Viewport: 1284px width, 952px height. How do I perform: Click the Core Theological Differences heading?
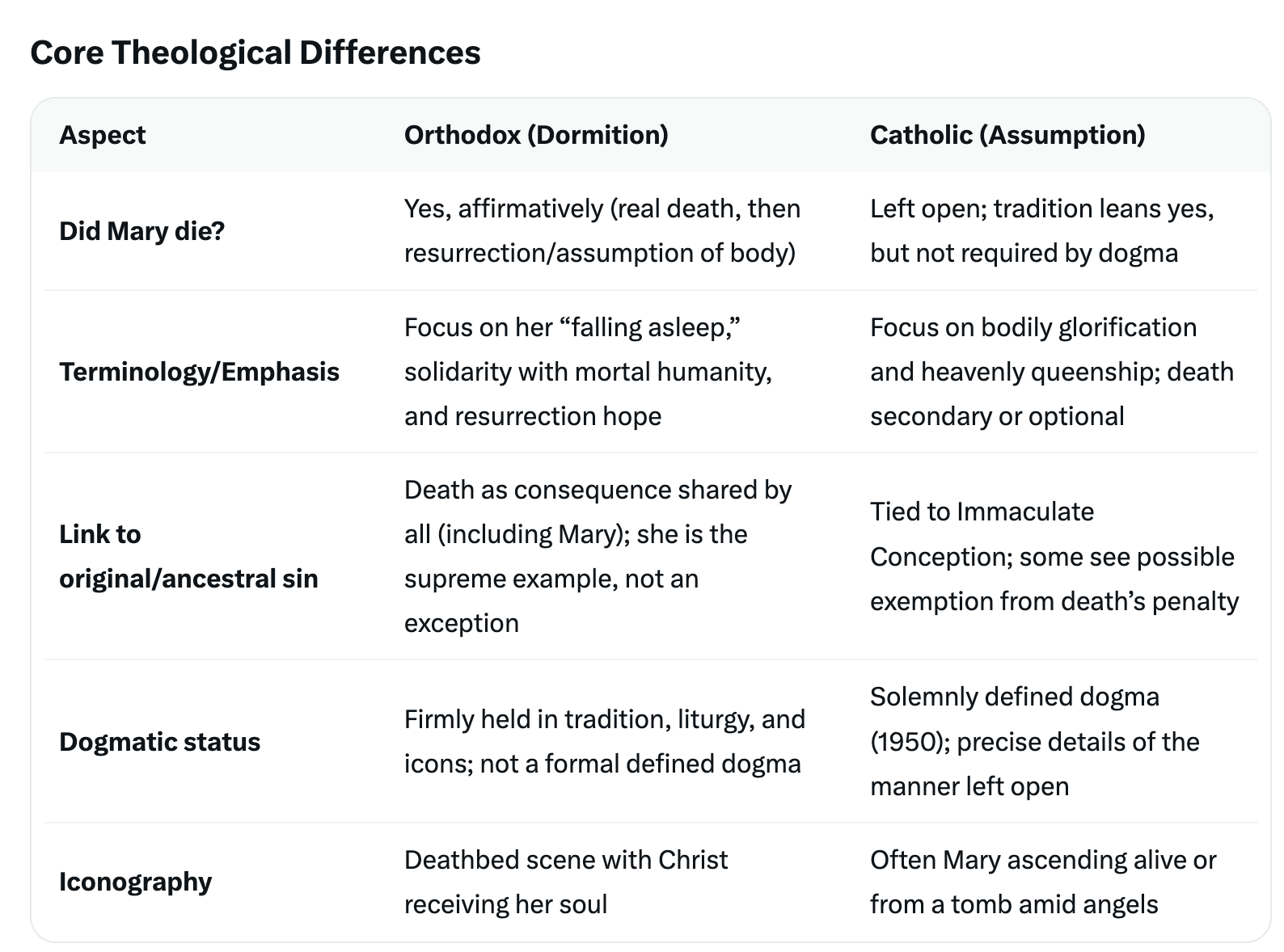[x=256, y=53]
